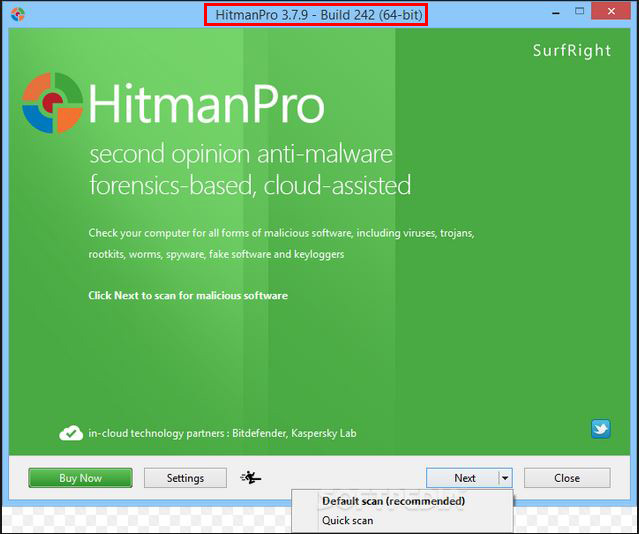Click the Close button
Viewport: 639px width, 534px height.
click(x=567, y=478)
